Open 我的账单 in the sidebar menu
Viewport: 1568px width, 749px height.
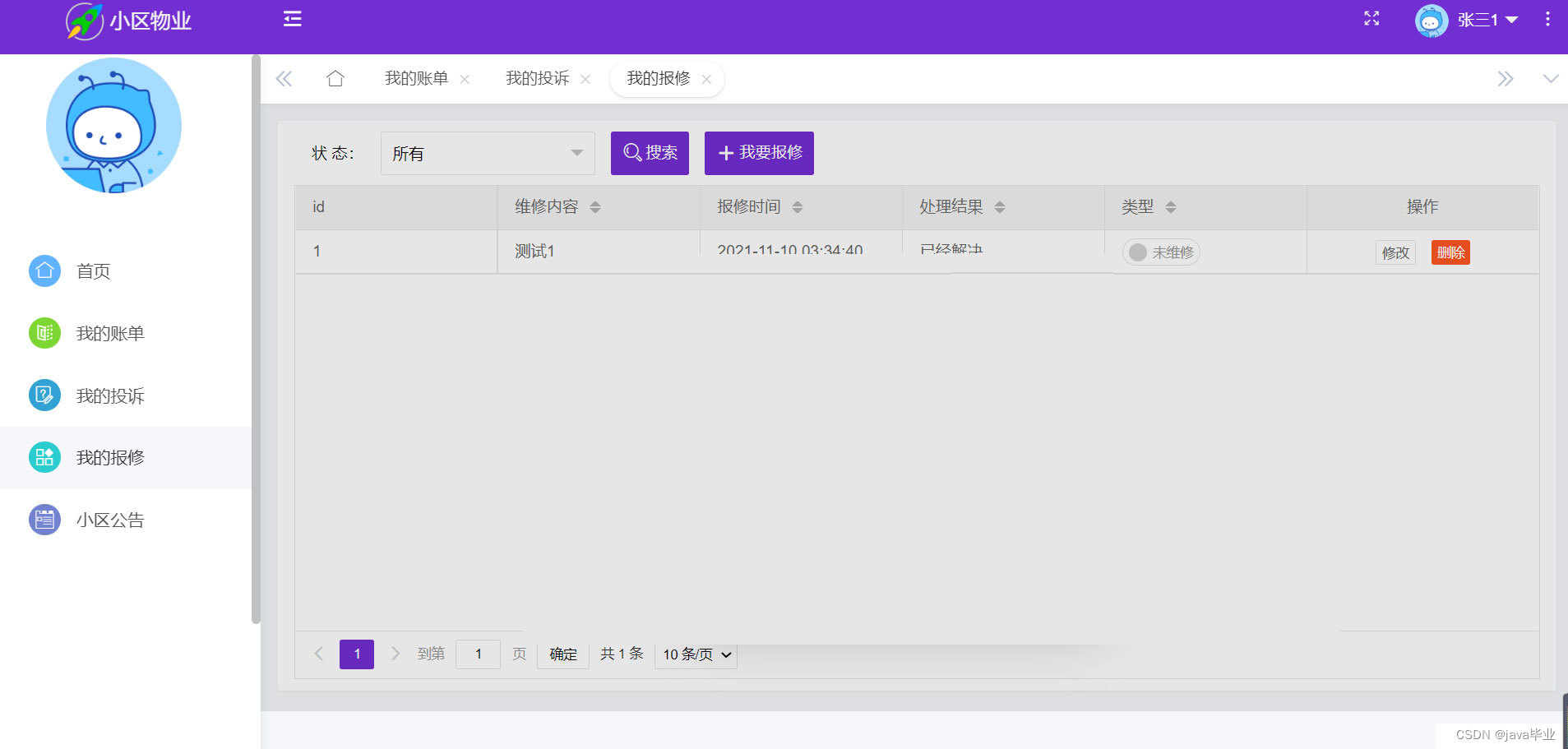[125, 333]
